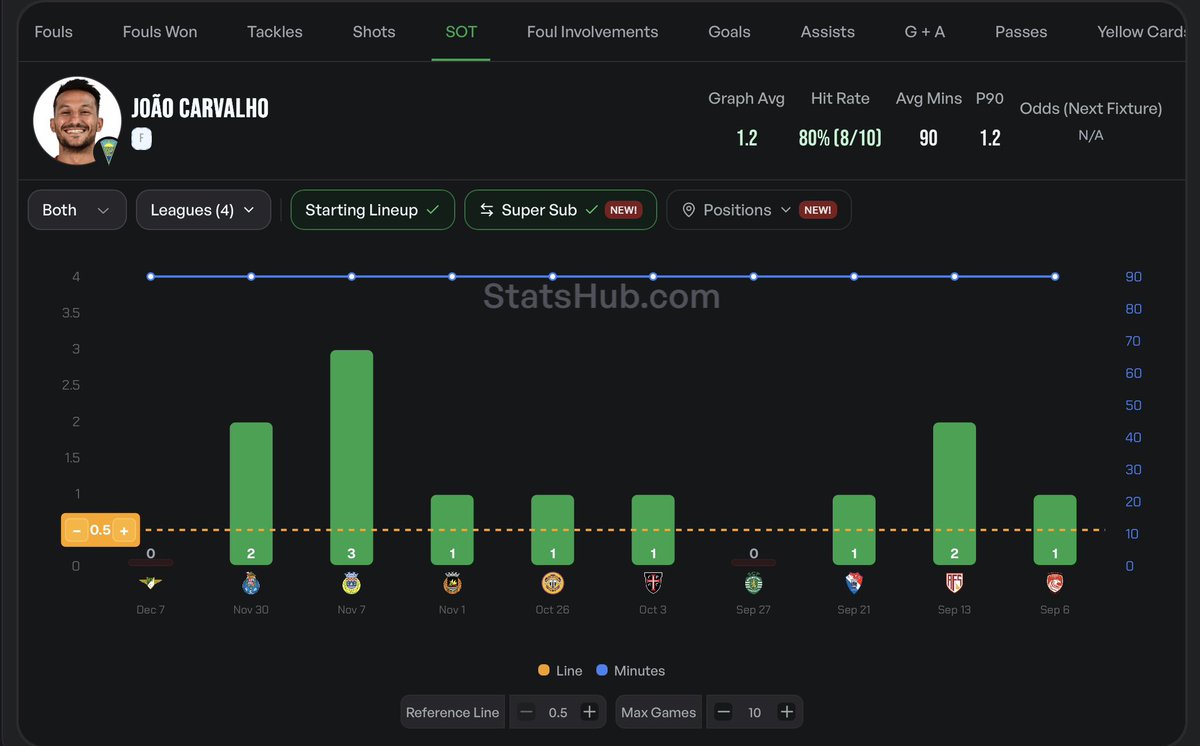This screenshot has height=746, width=1200.
Task: Click the team badge above Oct 26
Action: (x=552, y=583)
